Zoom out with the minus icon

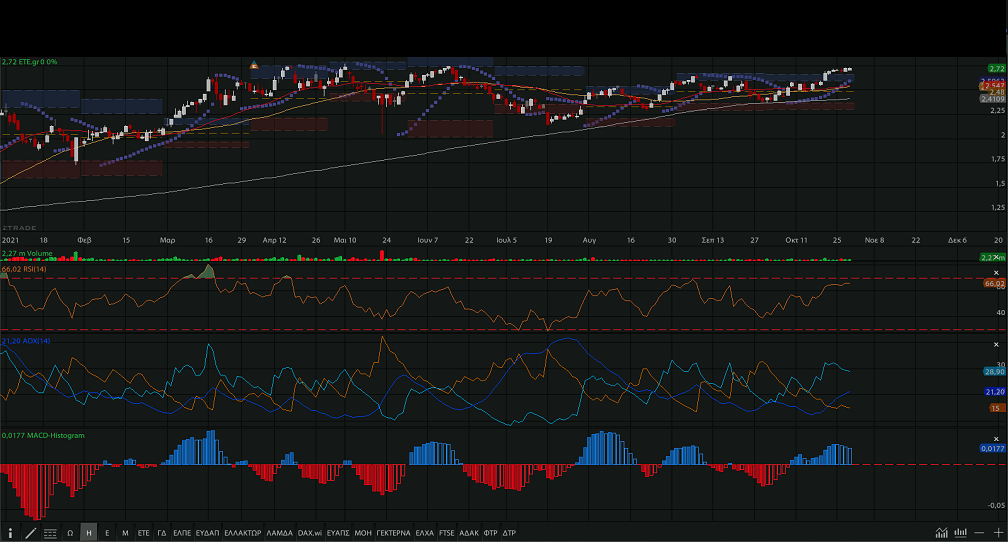click(978, 533)
